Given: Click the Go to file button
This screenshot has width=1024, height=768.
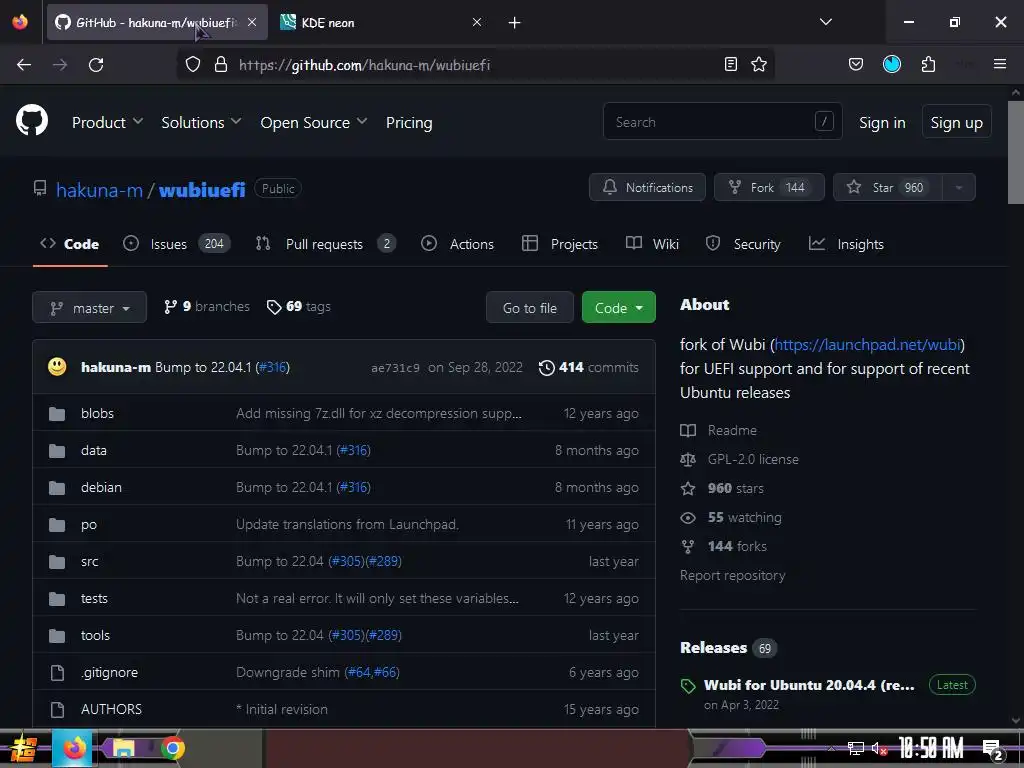Looking at the screenshot, I should [530, 308].
